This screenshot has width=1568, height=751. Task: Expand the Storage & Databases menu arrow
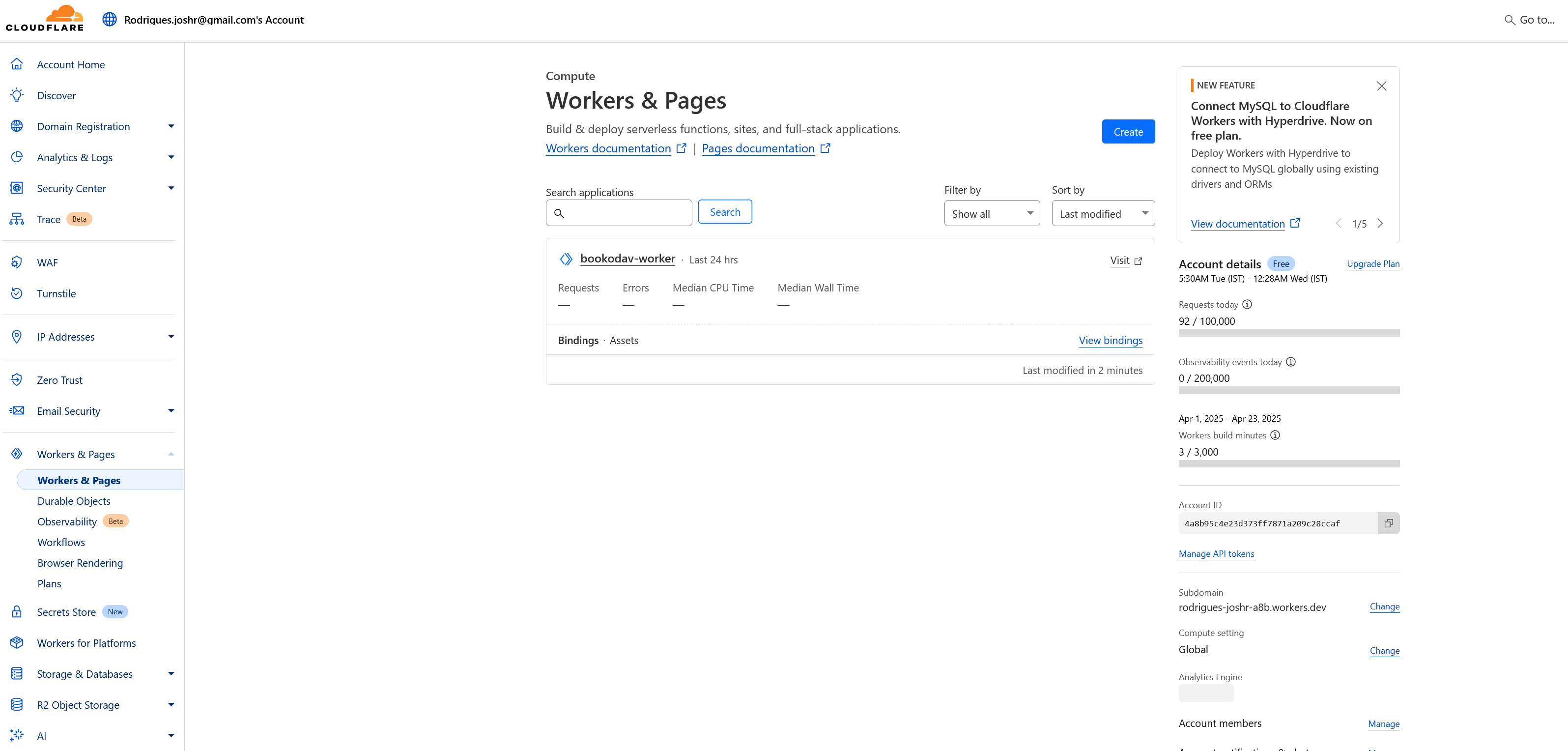point(171,674)
